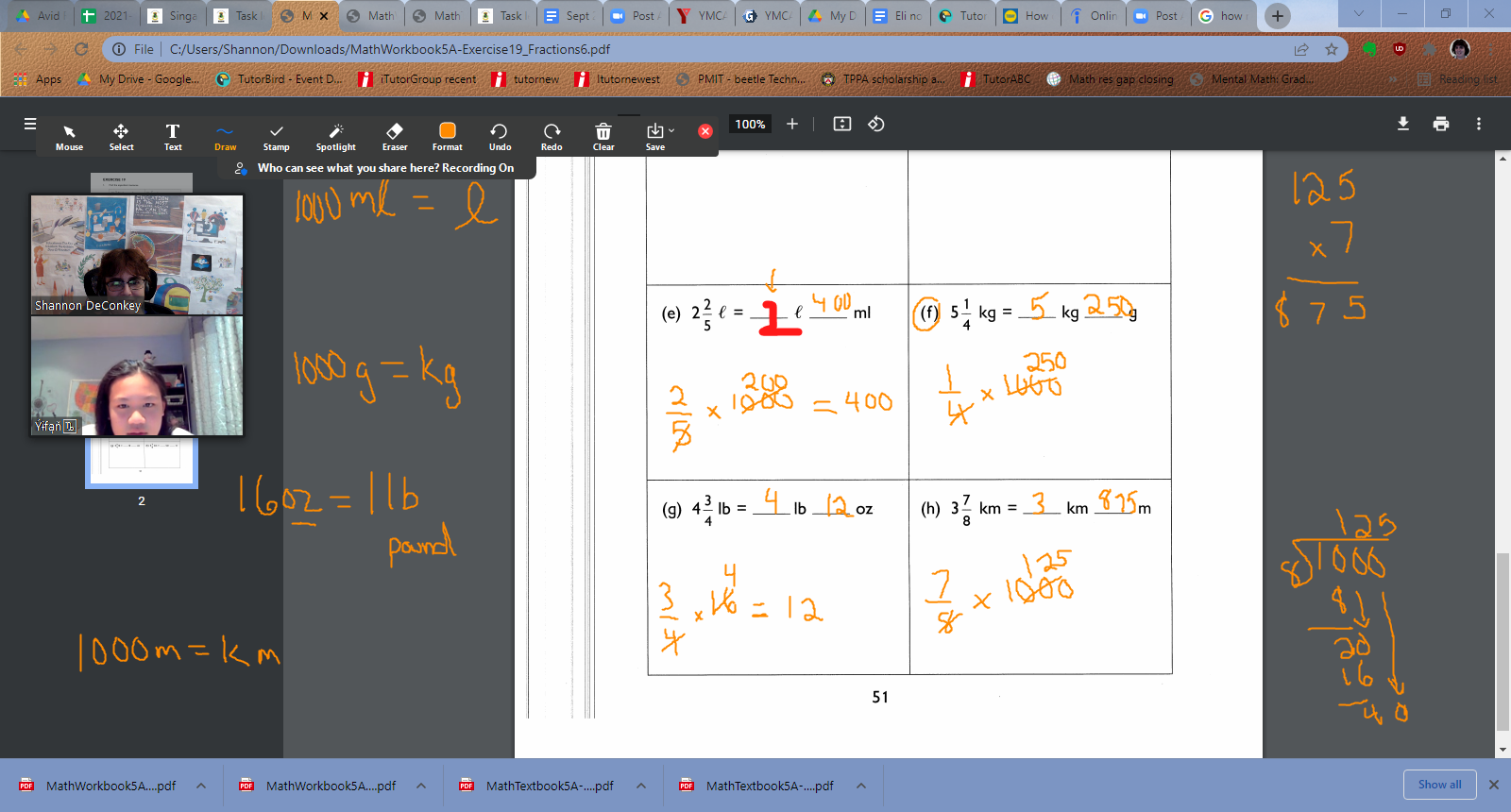The width and height of the screenshot is (1511, 812).
Task: Close the downloads bar
Action: point(1494,785)
